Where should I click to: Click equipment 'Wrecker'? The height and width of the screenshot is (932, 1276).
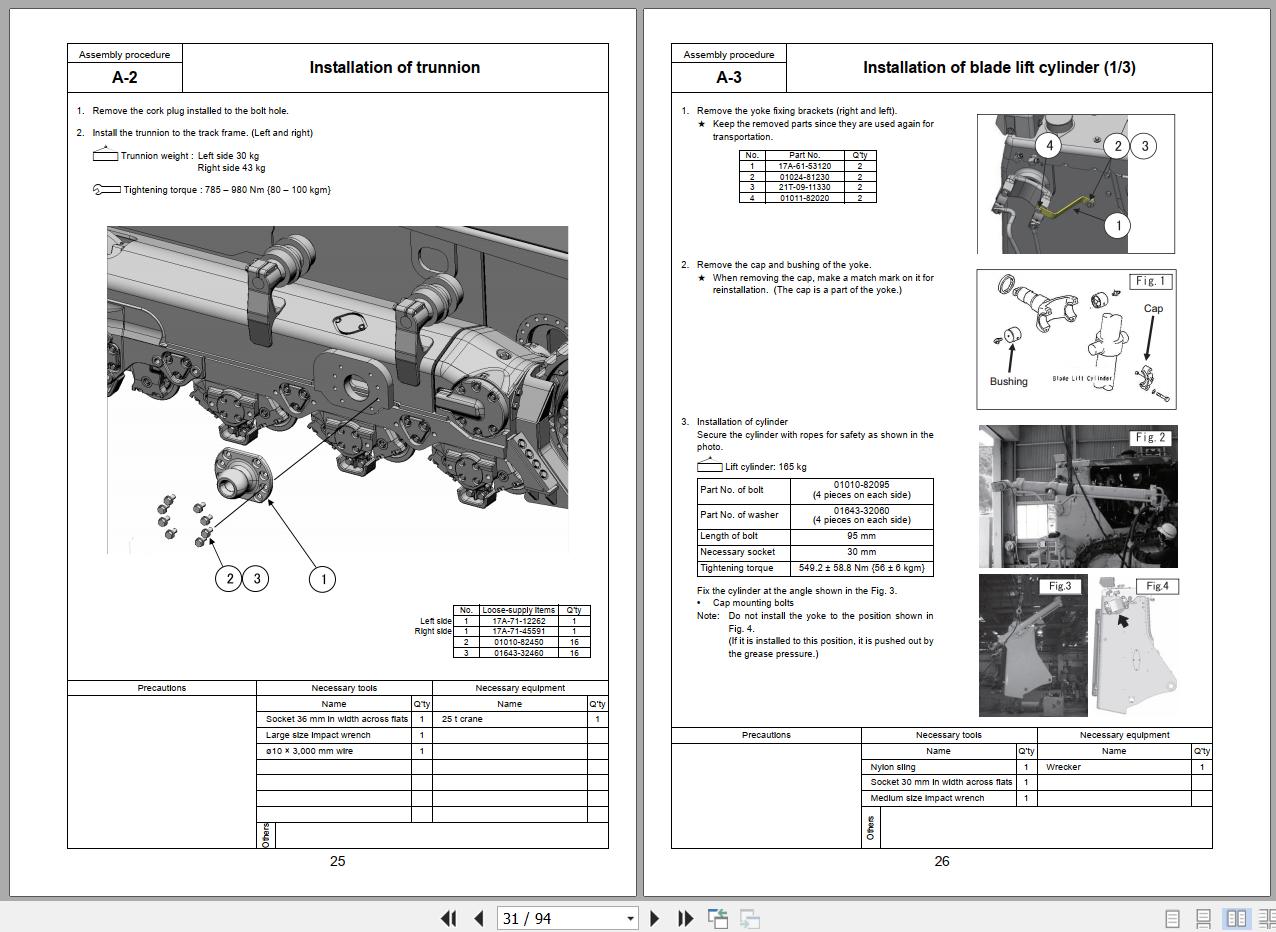pos(1063,767)
